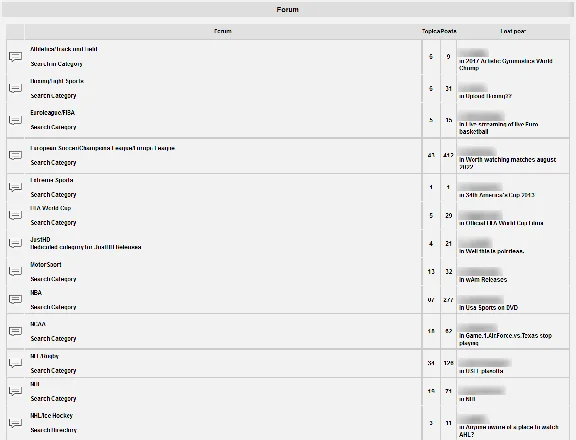The height and width of the screenshot is (440, 576).
Task: Click the speech bubble icon beside Euroleague/FIBA
Action: 15,120
